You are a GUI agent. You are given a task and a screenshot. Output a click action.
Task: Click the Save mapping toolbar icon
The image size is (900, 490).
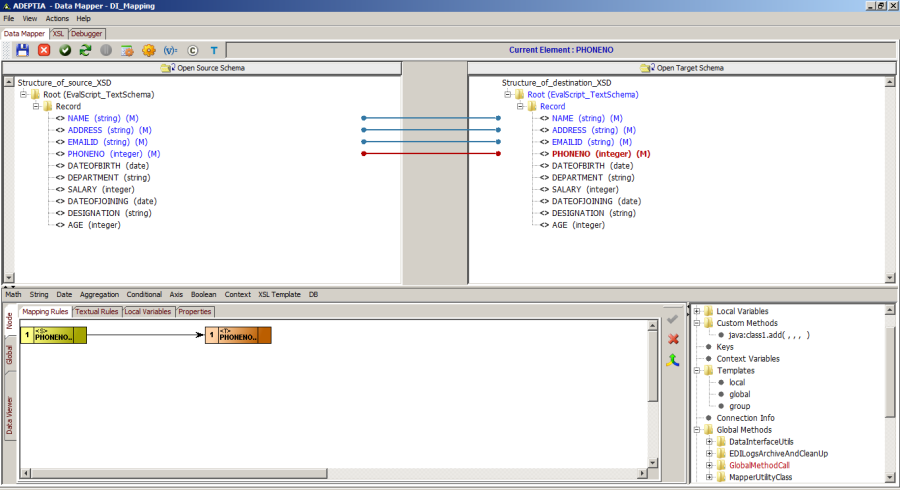(x=22, y=49)
